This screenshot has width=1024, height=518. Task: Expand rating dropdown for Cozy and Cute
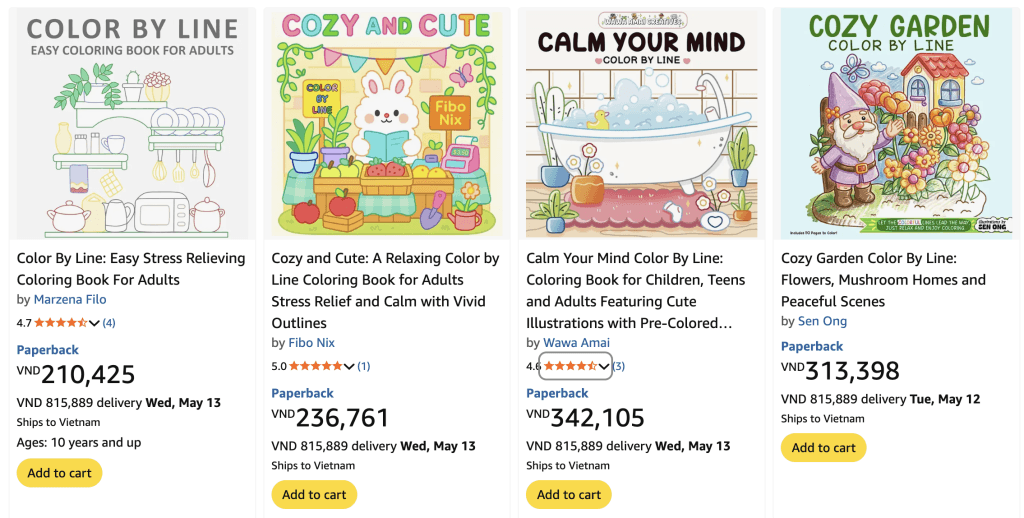point(350,366)
